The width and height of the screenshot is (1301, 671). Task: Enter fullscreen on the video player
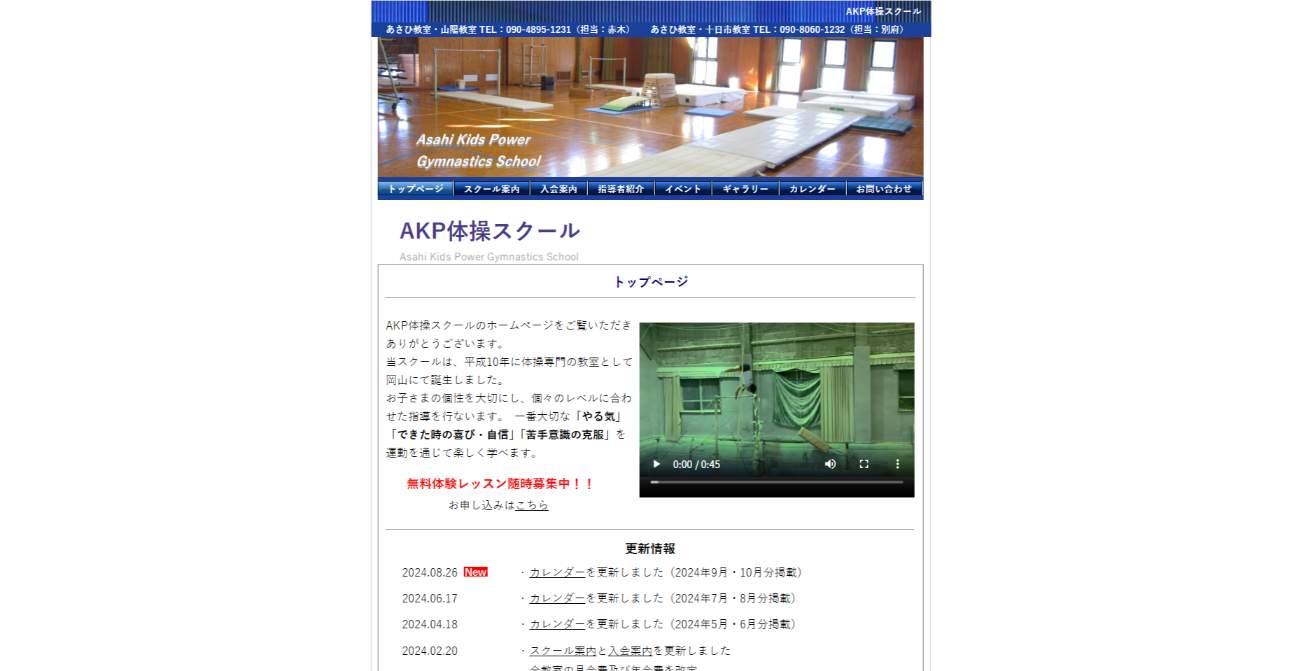[862, 464]
